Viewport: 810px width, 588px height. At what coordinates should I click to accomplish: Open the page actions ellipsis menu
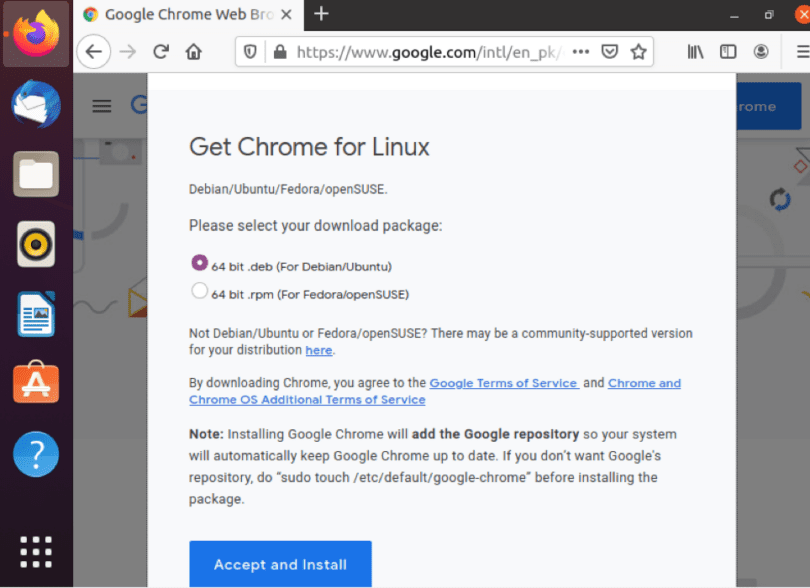coord(580,51)
